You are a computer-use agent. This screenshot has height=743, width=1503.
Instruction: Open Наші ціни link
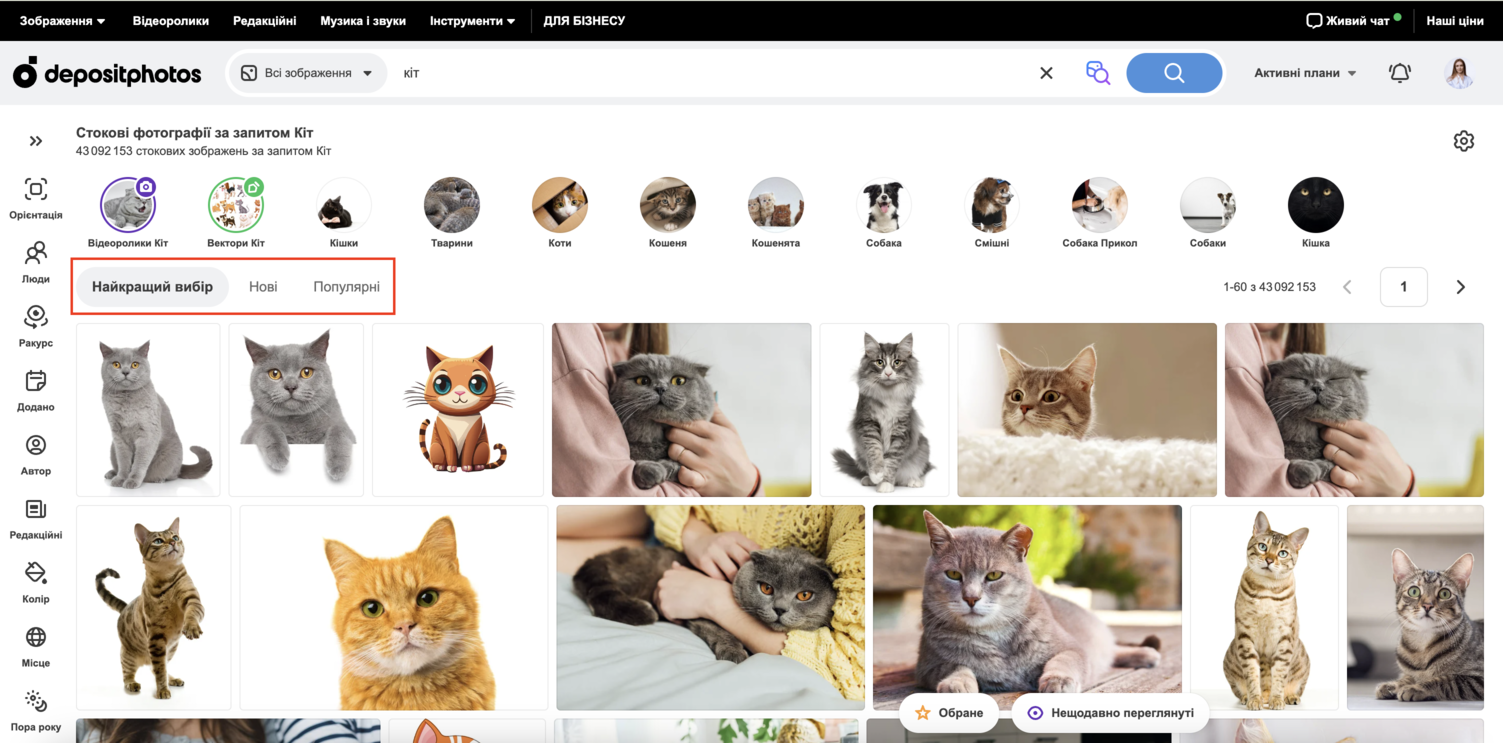coord(1455,20)
